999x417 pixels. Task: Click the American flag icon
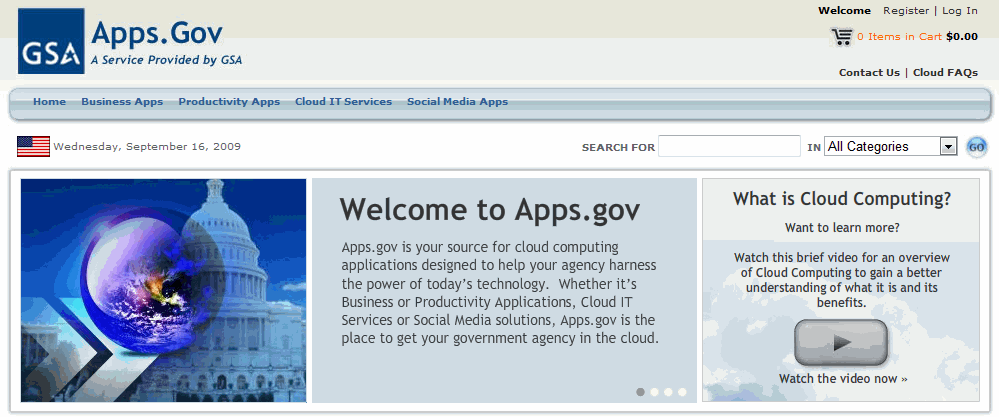(x=33, y=146)
